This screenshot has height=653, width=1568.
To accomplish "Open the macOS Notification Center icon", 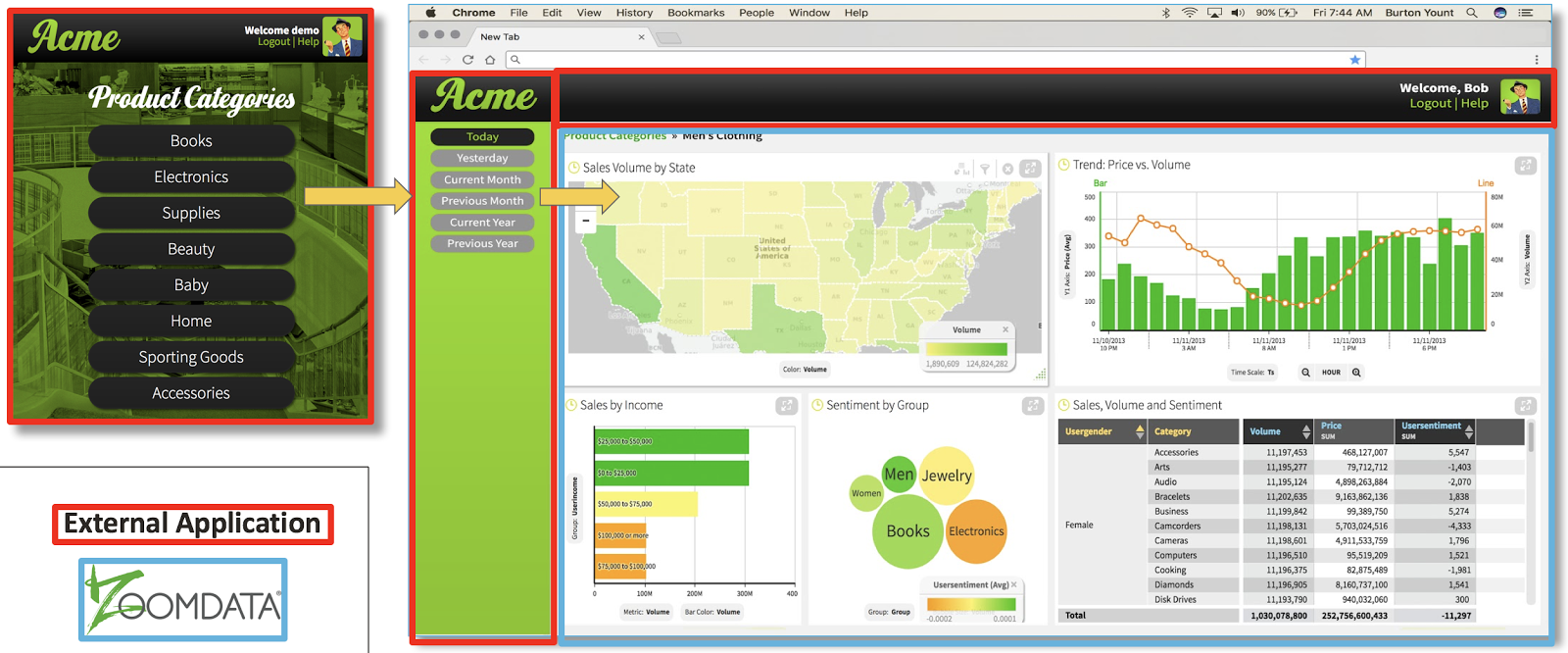I will (x=1526, y=13).
